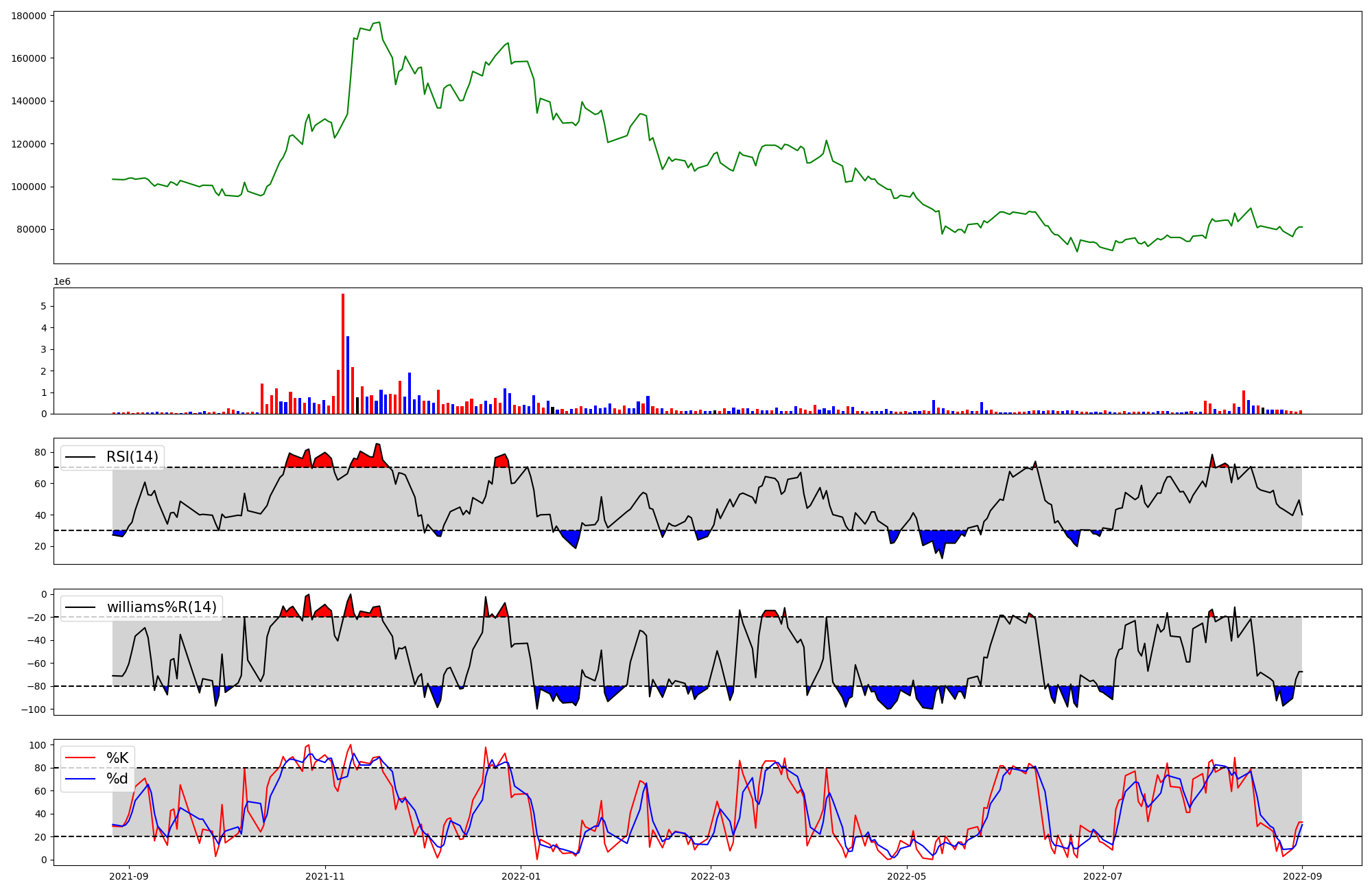Click the tallest red volume bar
Screen dimensions: 1372x892
[x=343, y=353]
